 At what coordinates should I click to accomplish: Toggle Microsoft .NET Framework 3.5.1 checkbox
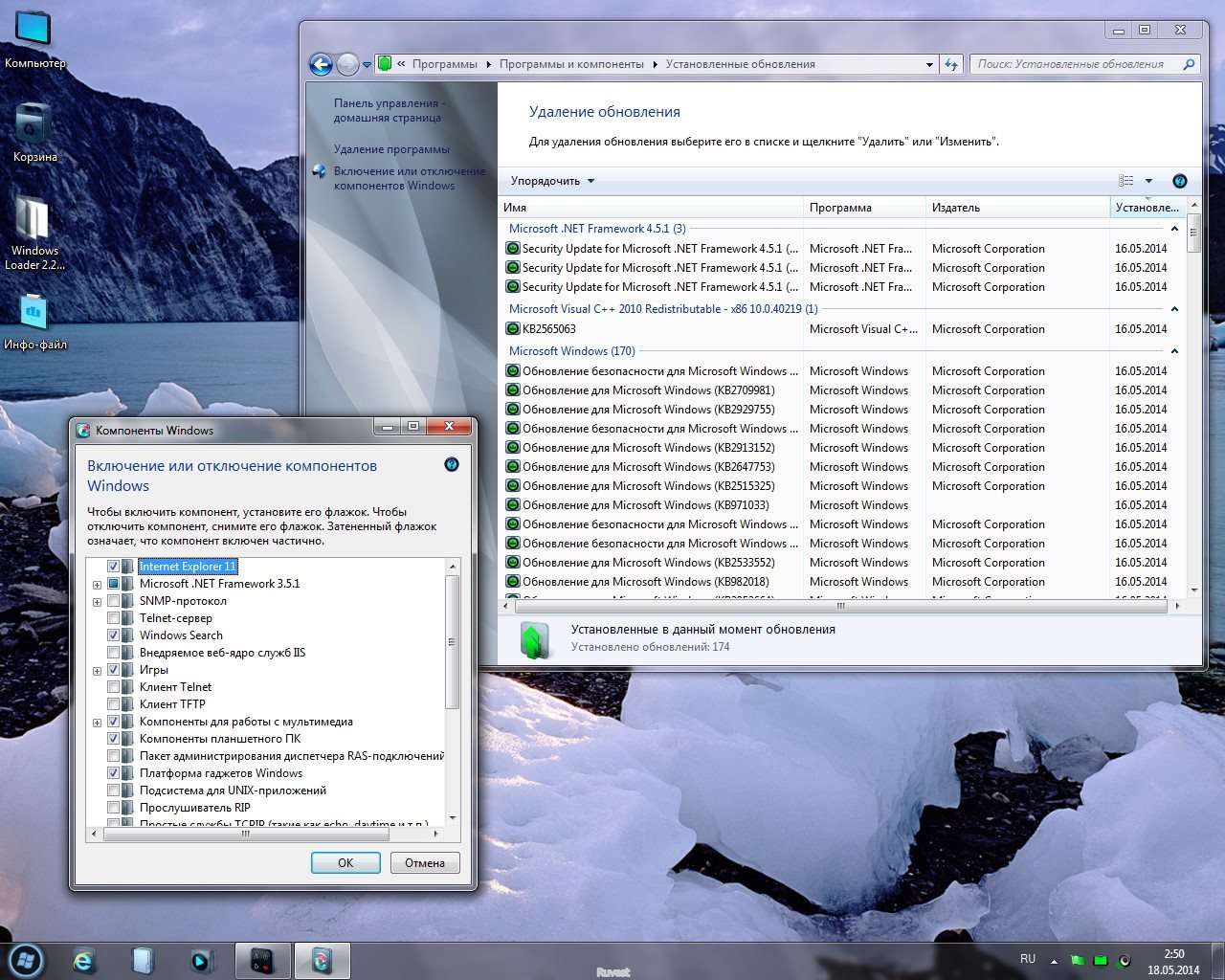point(114,584)
